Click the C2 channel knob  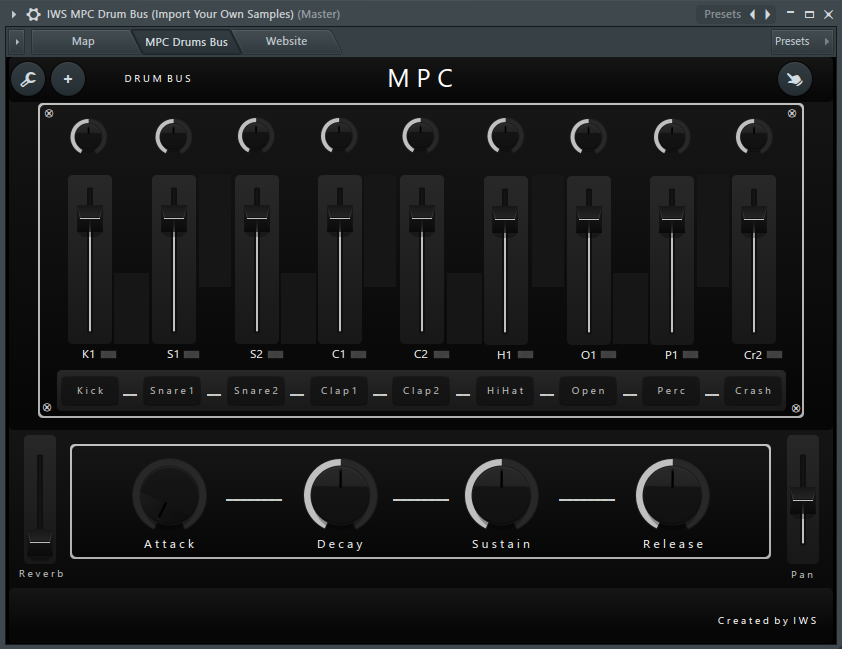(x=420, y=136)
